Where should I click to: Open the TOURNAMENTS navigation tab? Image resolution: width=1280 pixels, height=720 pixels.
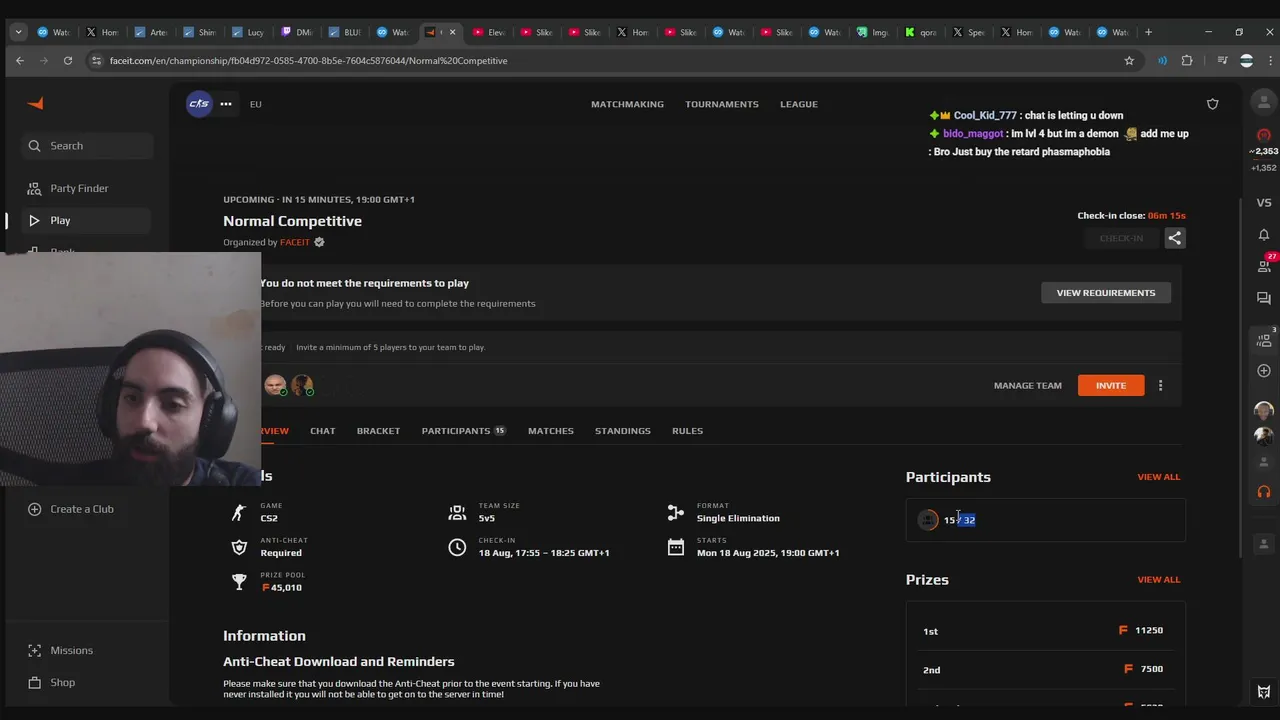pos(722,104)
